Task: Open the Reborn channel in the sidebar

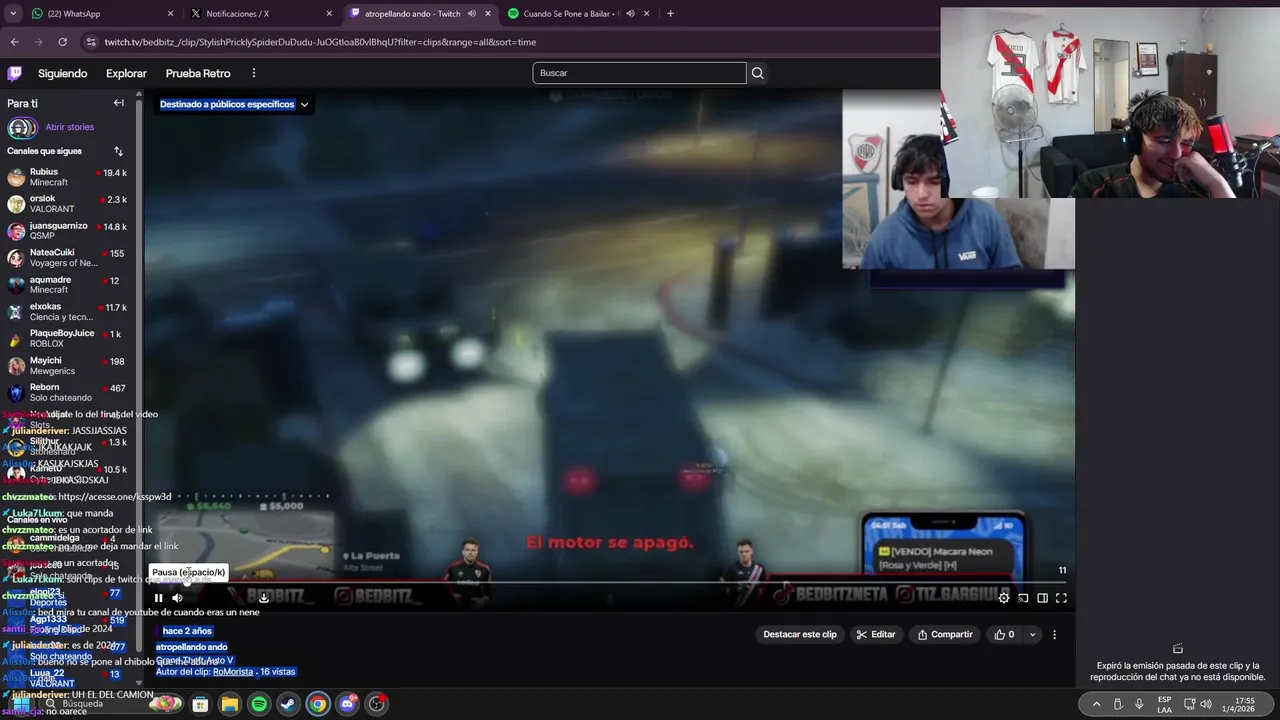Action: 67,393
